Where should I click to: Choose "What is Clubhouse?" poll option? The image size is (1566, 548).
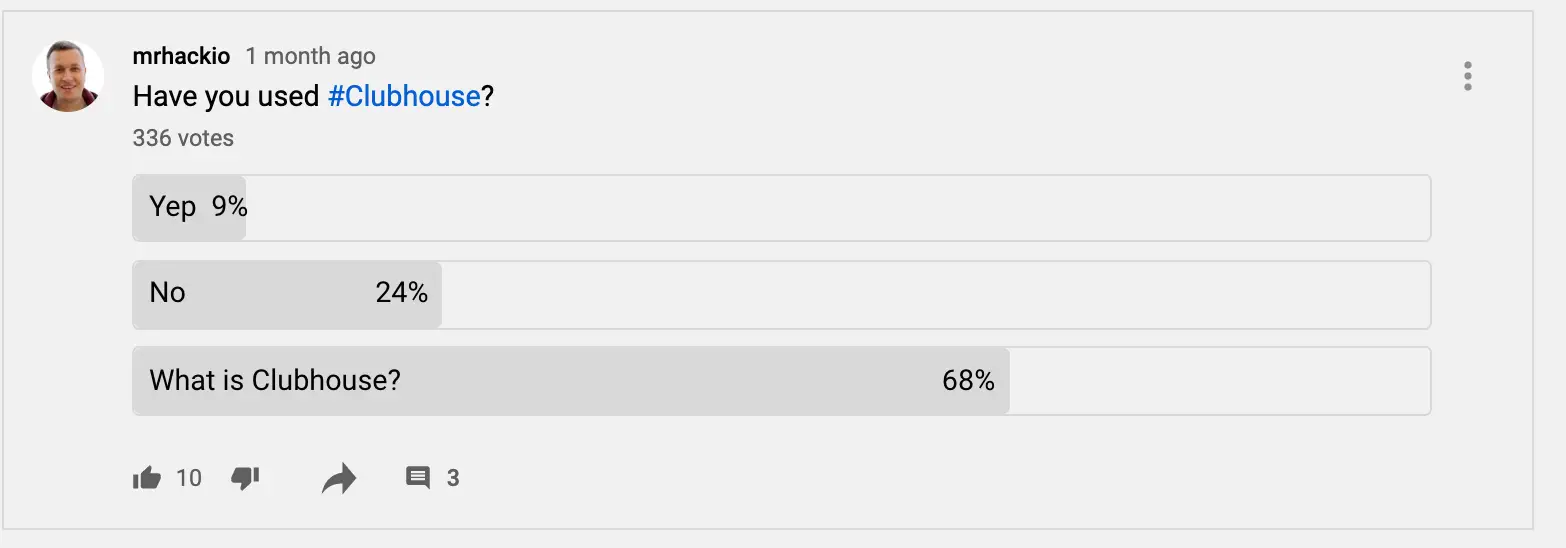point(275,380)
